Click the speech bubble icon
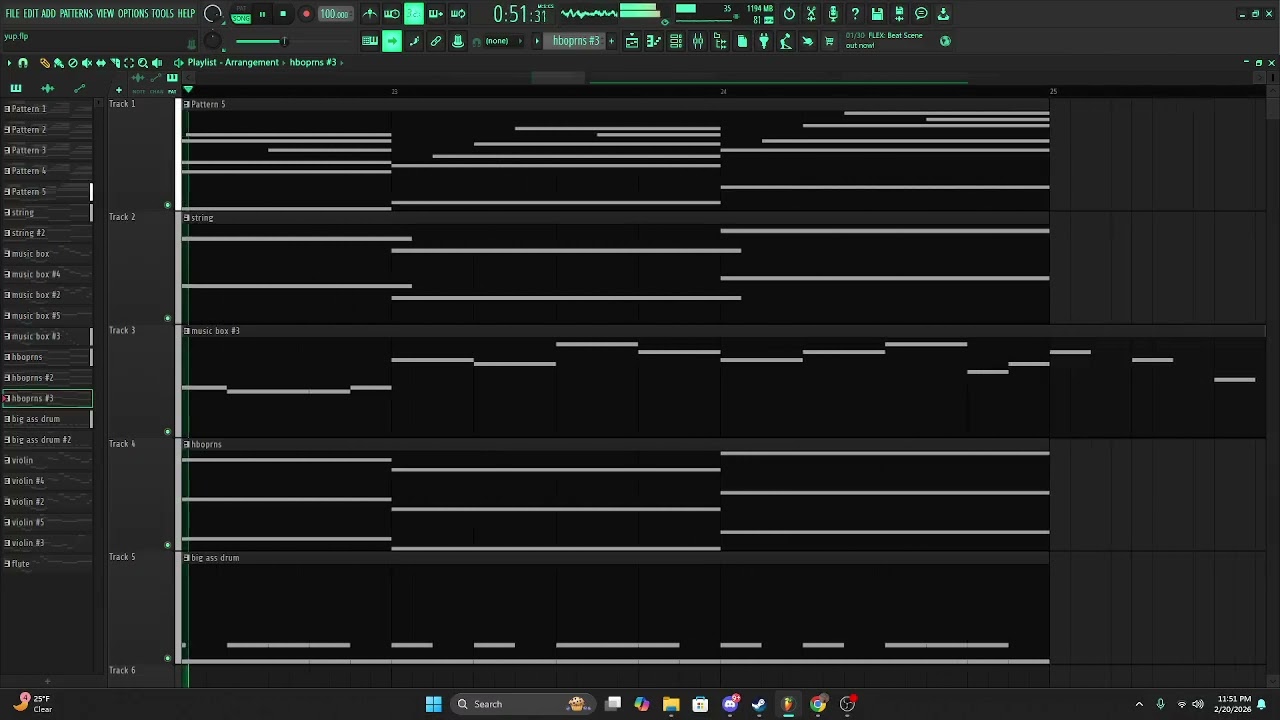The height and width of the screenshot is (720, 1280). [921, 14]
